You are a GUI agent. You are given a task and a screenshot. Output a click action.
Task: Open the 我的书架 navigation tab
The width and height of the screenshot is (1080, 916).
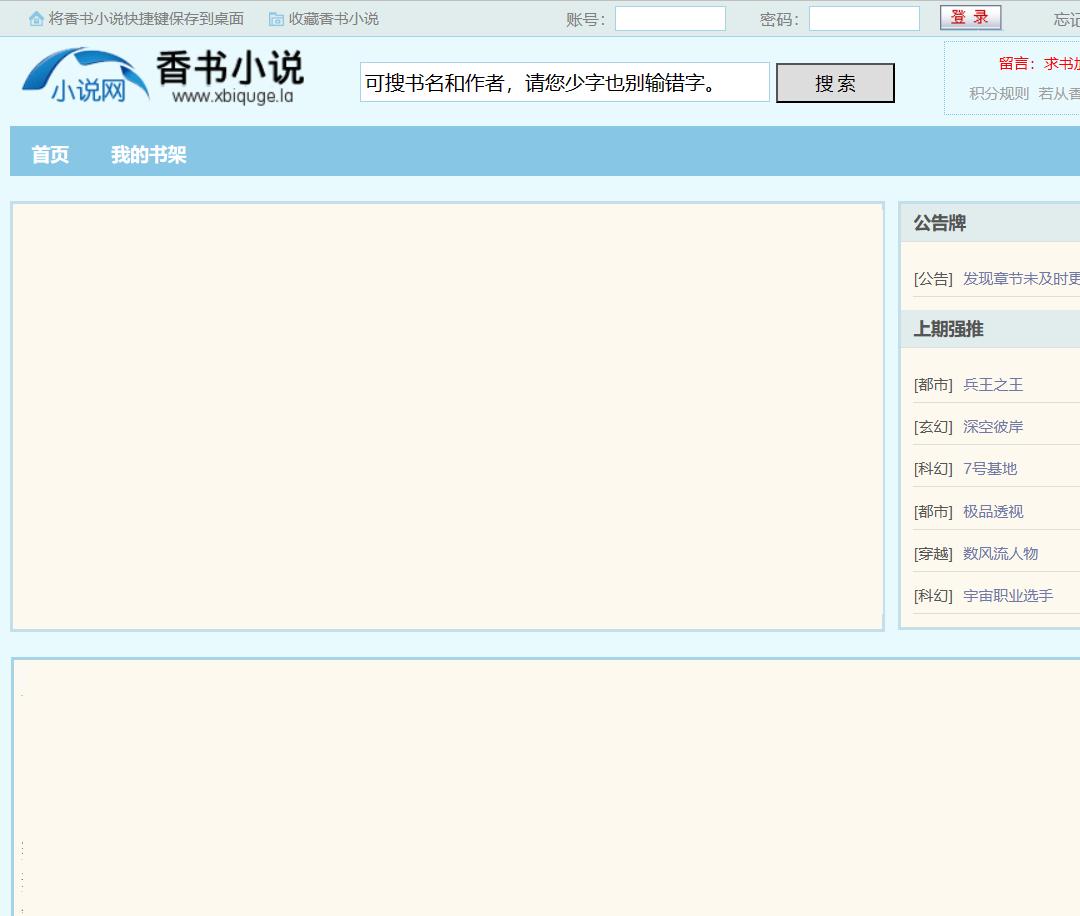(x=148, y=155)
